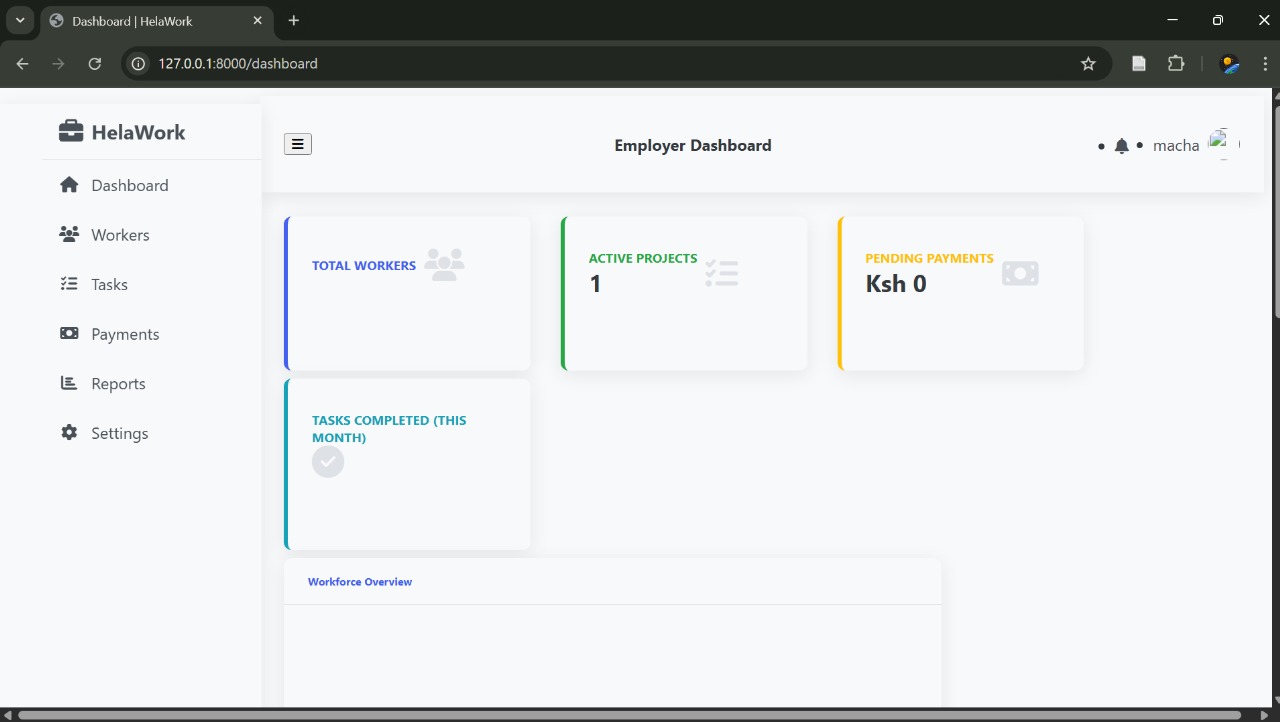Viewport: 1280px width, 722px height.
Task: Bookmark this page with the star icon
Action: pos(1088,63)
